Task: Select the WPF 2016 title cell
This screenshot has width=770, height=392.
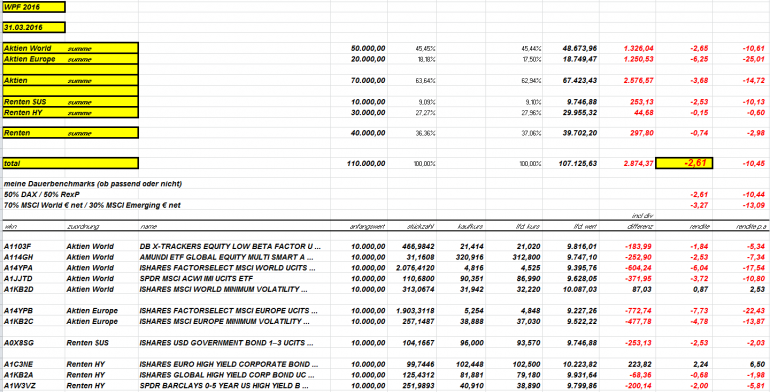Action: coord(33,7)
